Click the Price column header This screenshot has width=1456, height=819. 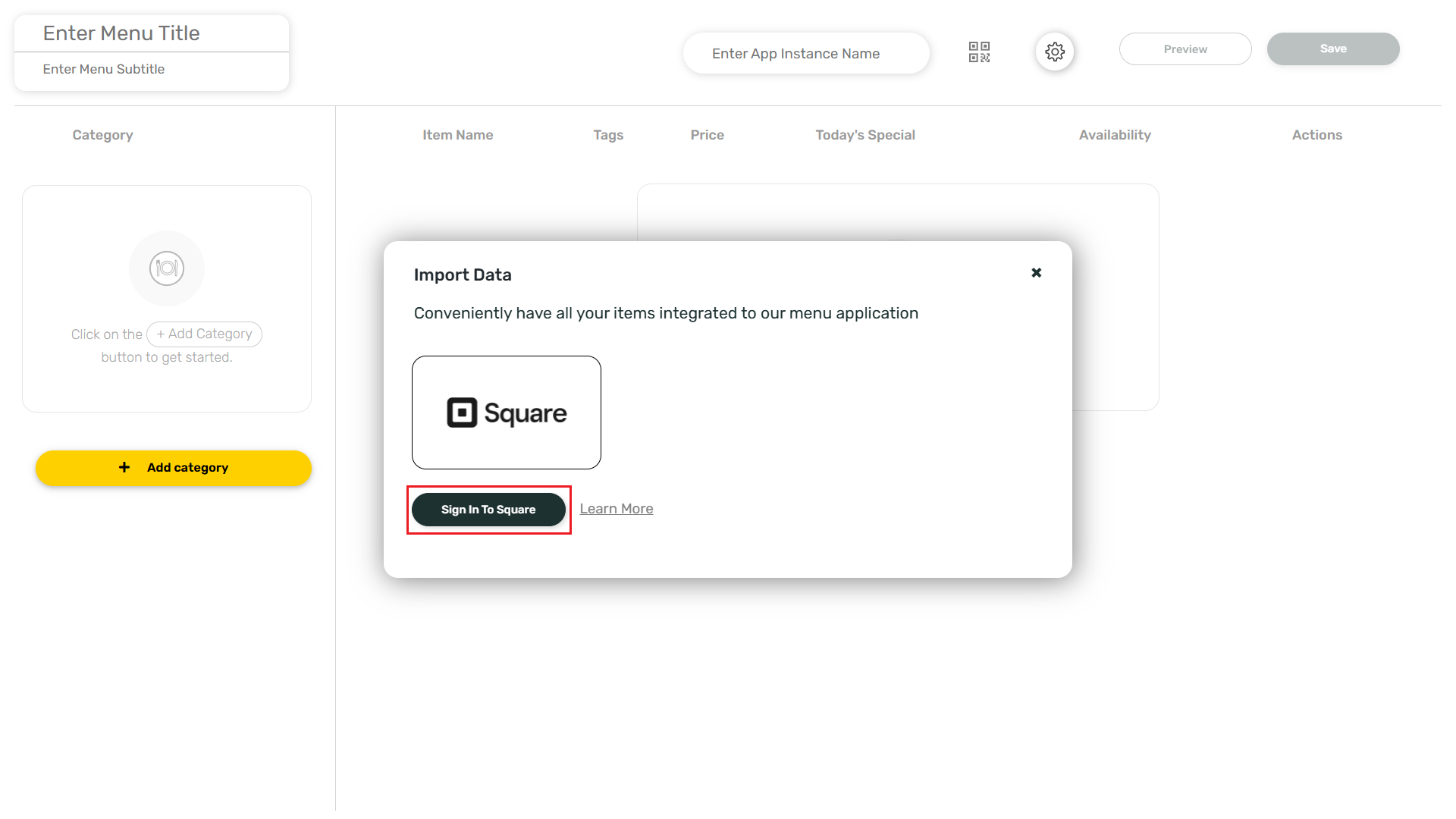[x=707, y=135]
